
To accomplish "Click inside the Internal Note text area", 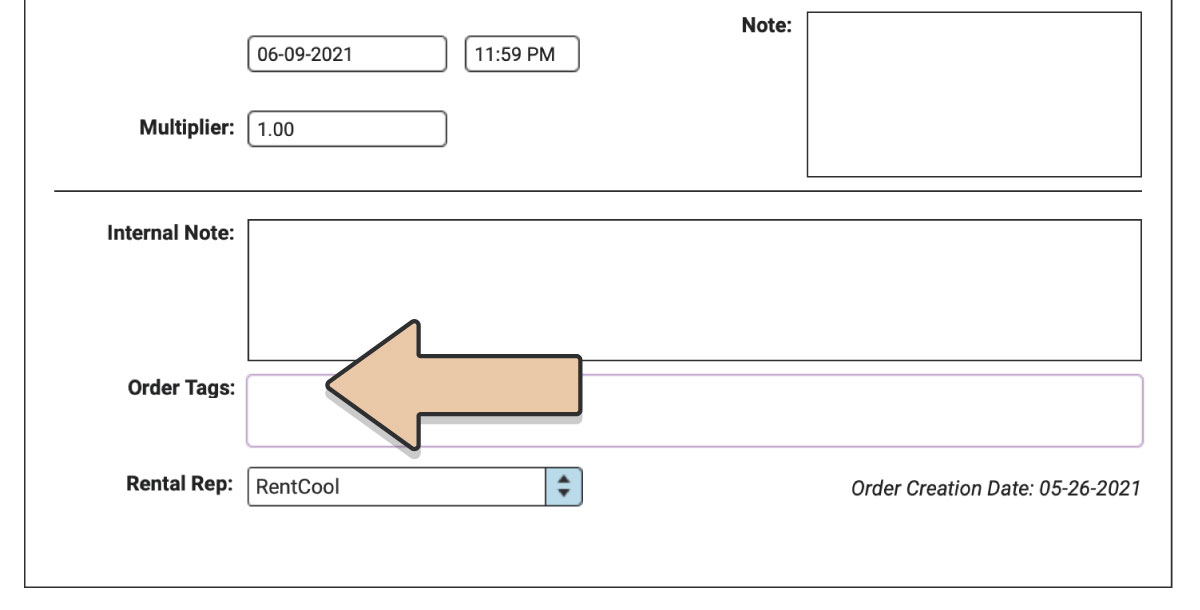I will coord(694,290).
